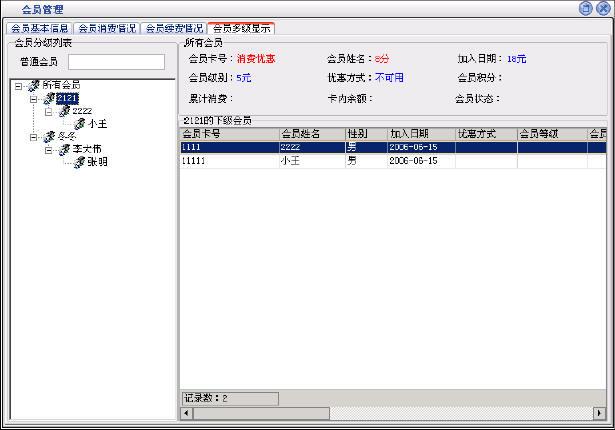Click the member icon beside 李大伟
The width and height of the screenshot is (615, 430).
click(x=64, y=149)
